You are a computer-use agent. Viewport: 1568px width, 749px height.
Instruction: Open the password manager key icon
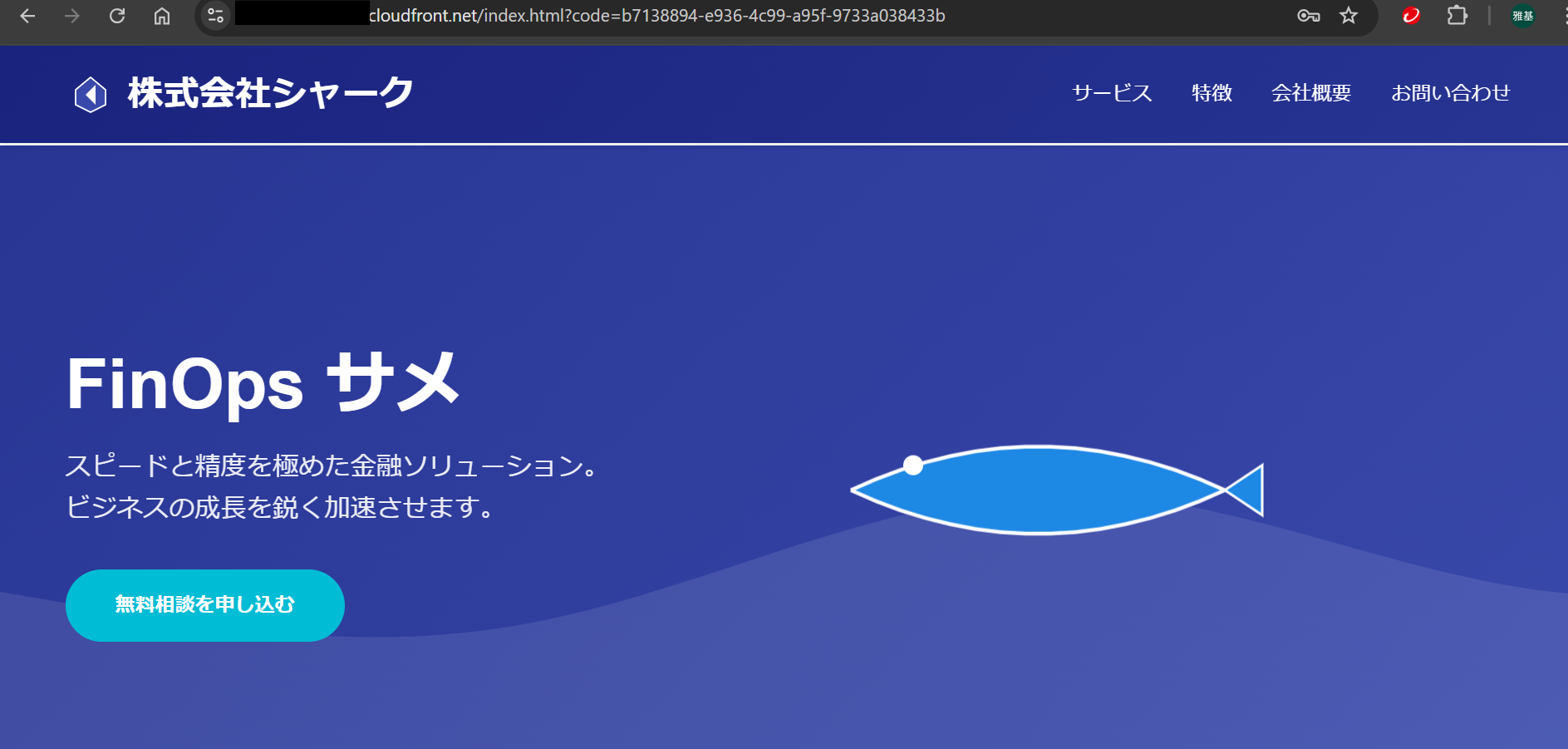tap(1309, 16)
